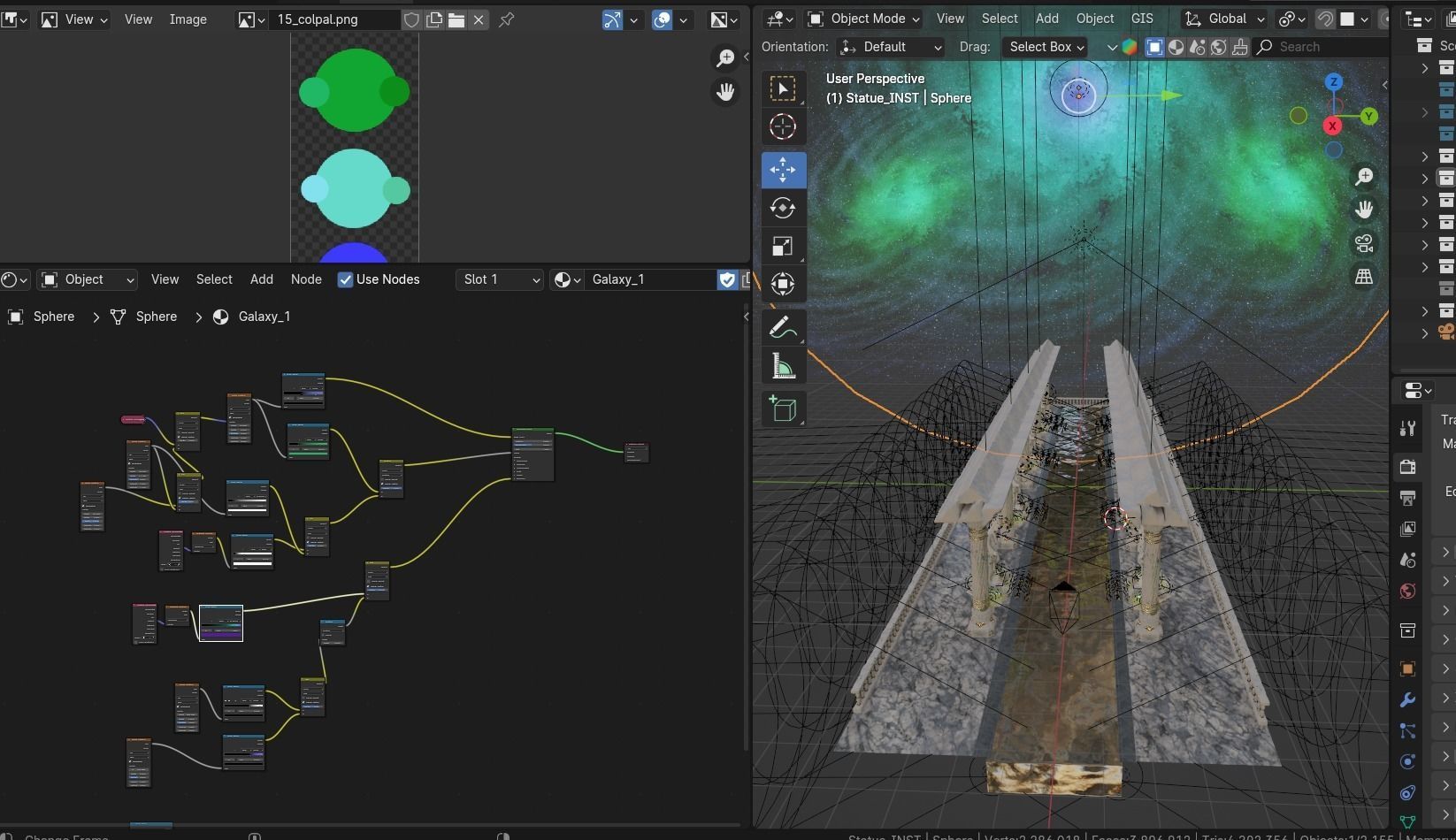Toggle fake user shield for Galaxy_1 material
Viewport: 1456px width, 840px height.
[727, 279]
